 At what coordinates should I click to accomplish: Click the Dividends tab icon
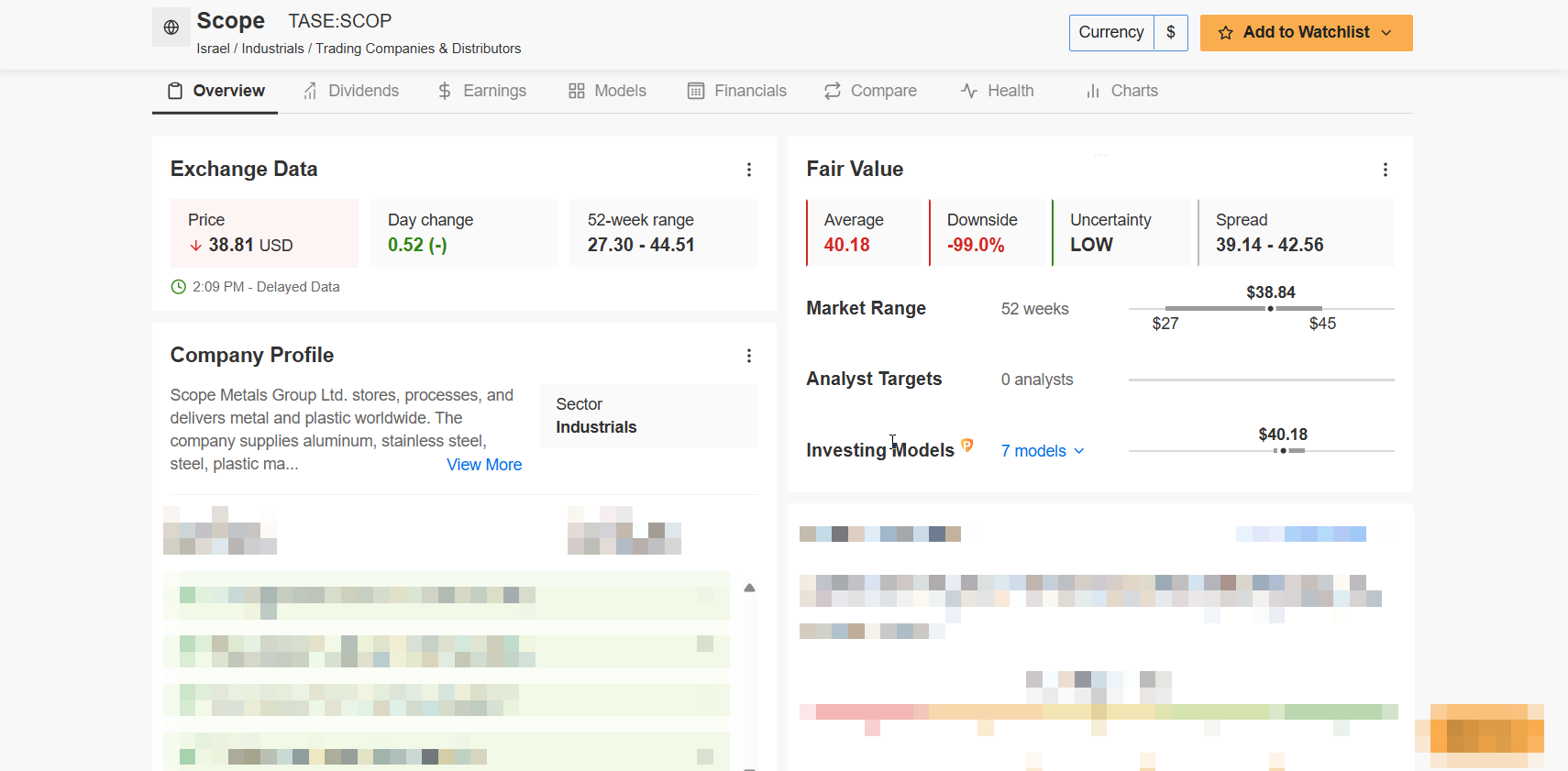pyautogui.click(x=310, y=91)
